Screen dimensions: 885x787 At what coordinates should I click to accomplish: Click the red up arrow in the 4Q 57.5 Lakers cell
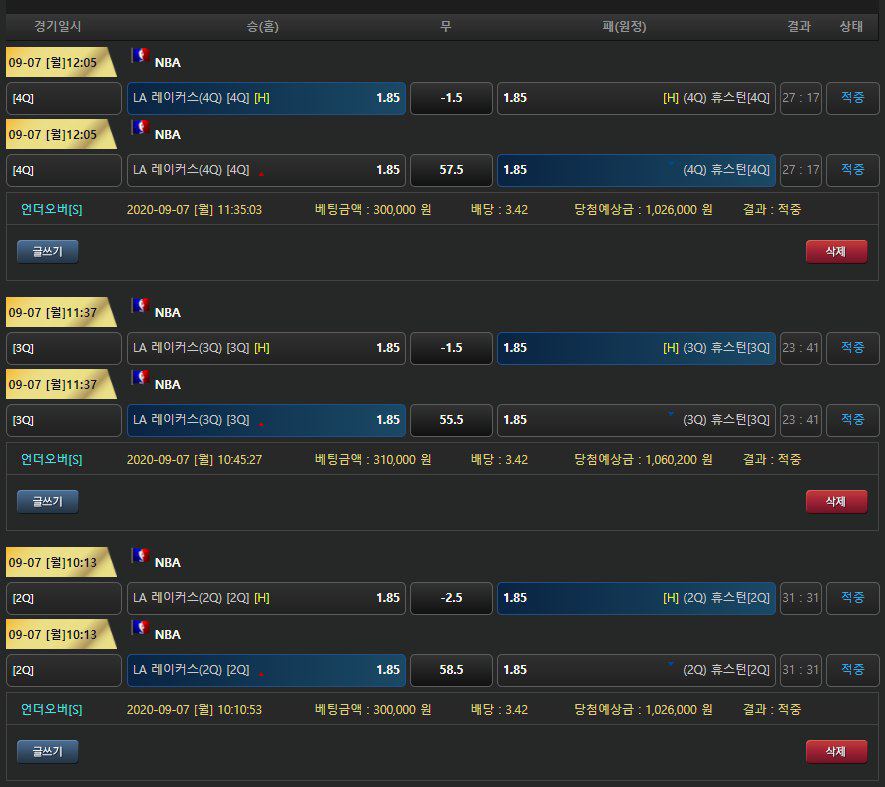point(261,173)
